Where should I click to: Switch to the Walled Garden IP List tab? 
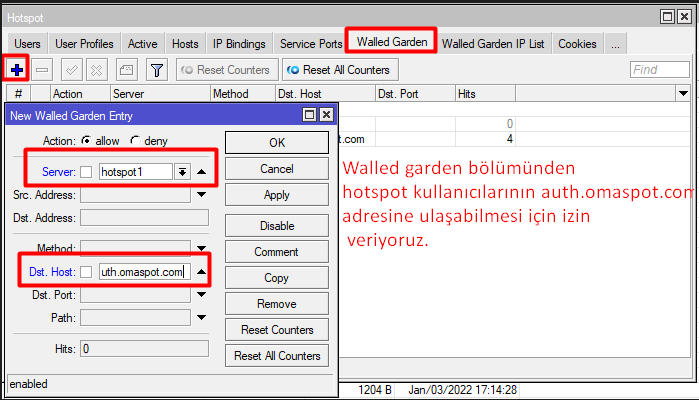point(493,44)
